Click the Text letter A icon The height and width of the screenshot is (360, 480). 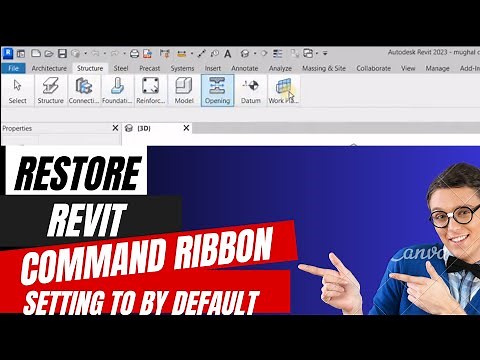(227, 53)
